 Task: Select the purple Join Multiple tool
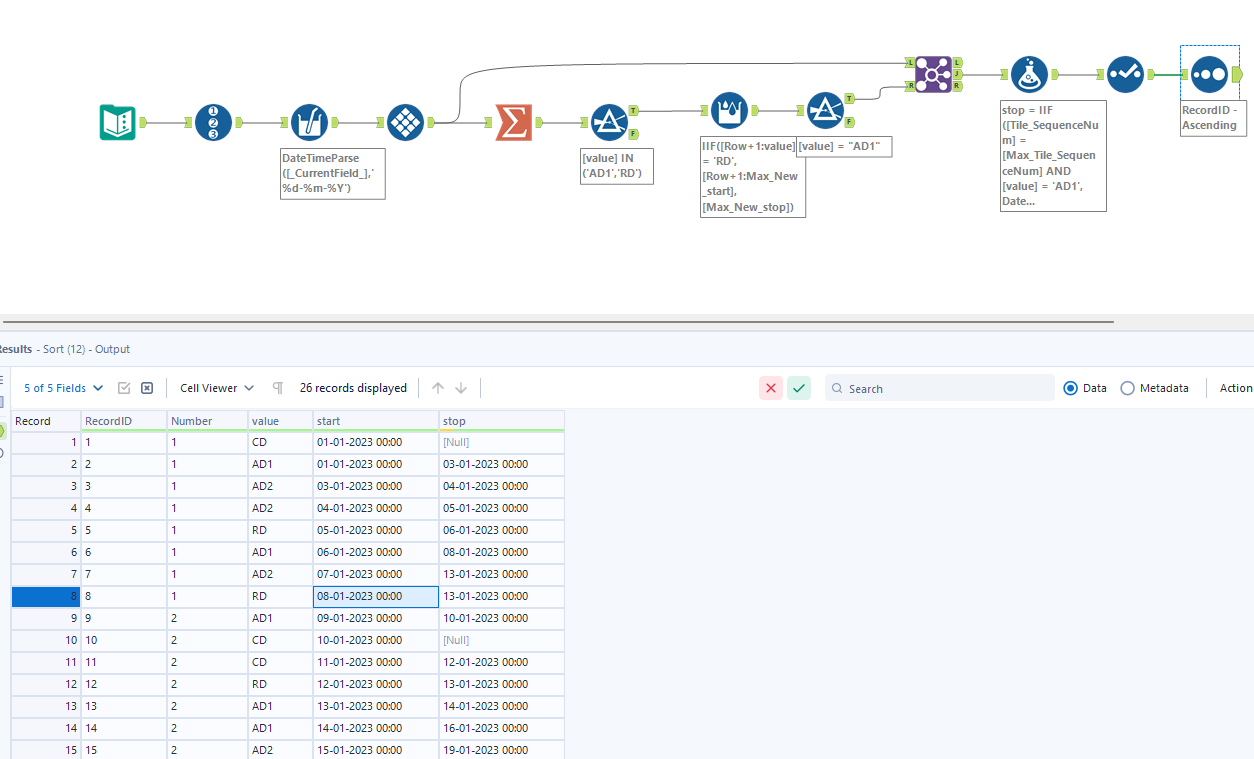pos(933,74)
